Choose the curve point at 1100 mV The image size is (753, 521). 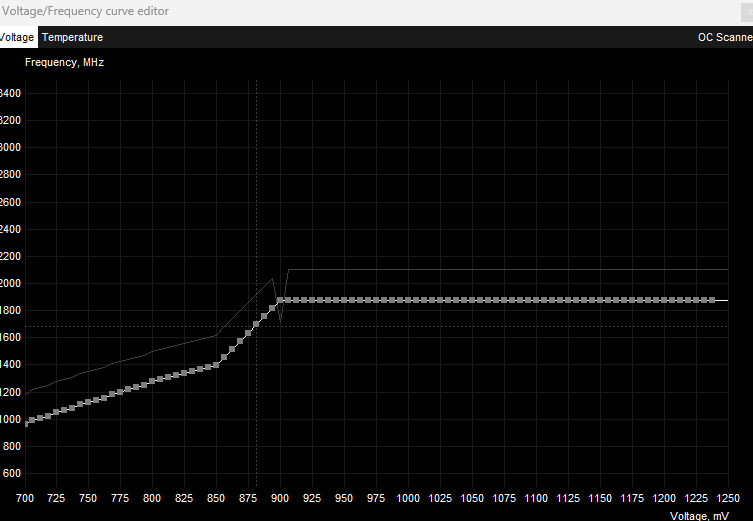click(x=536, y=300)
